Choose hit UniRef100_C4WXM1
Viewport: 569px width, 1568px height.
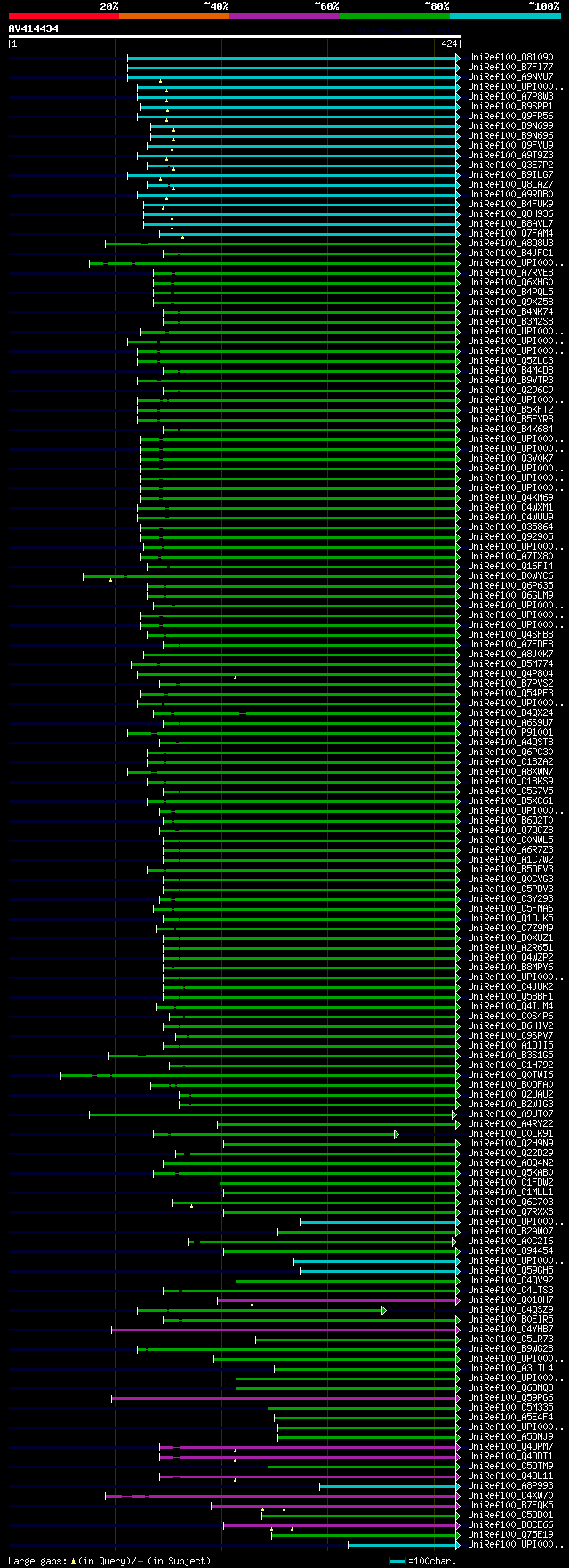(x=510, y=508)
